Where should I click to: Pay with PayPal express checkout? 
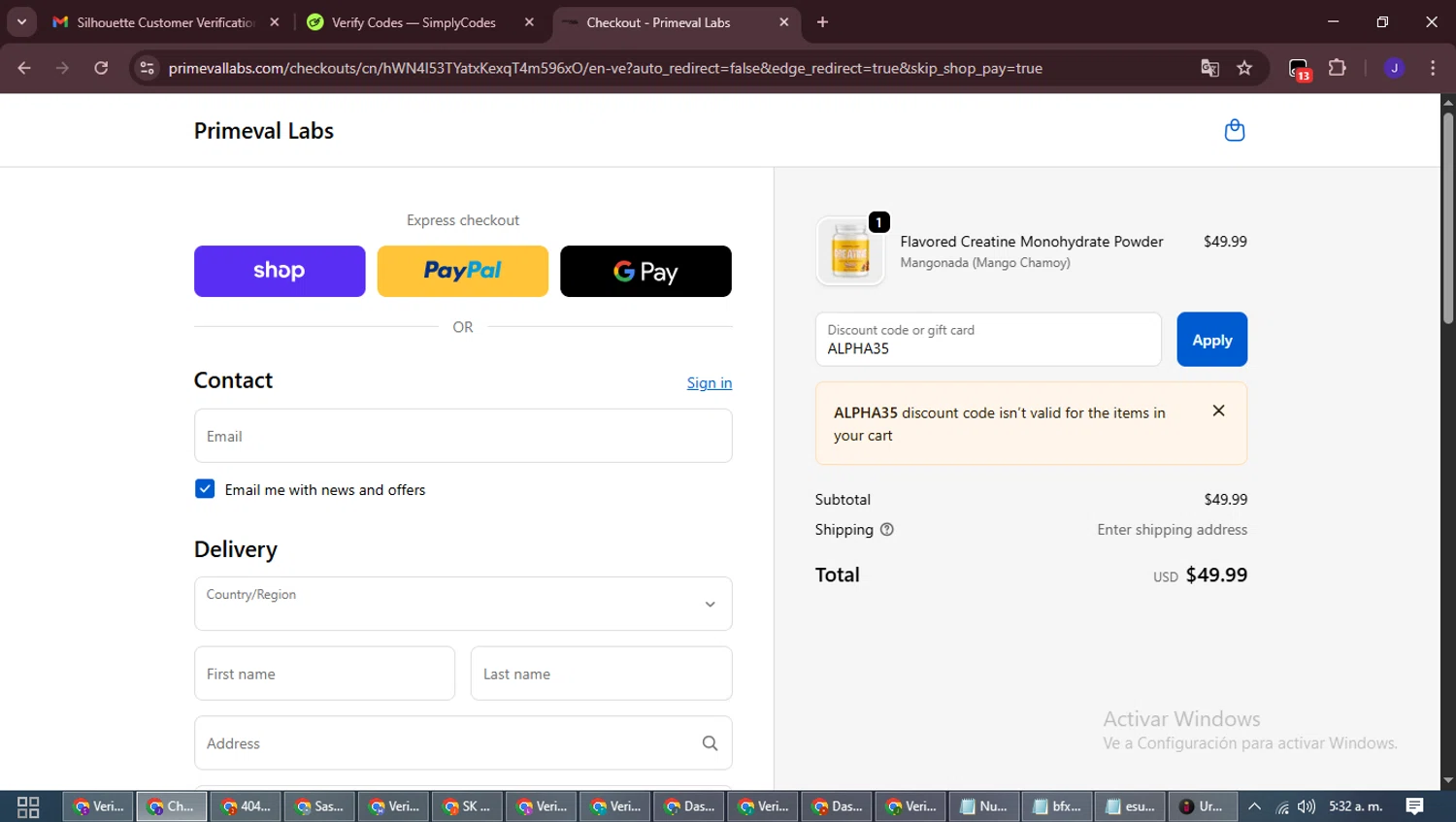[462, 271]
